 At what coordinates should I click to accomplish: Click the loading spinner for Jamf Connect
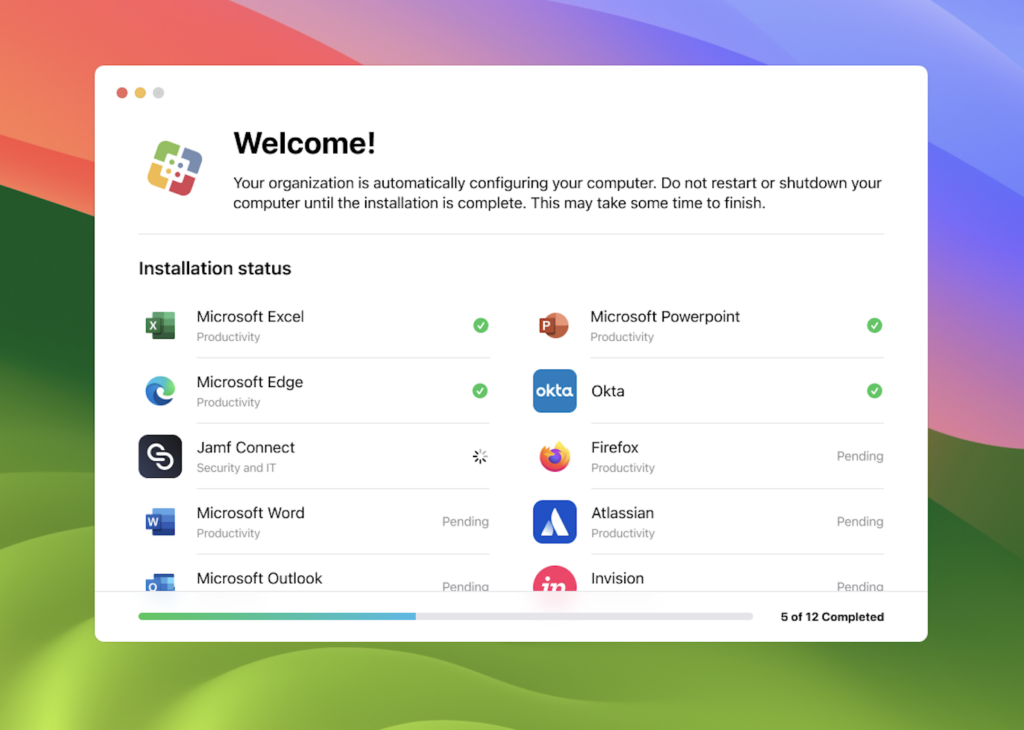tap(480, 456)
